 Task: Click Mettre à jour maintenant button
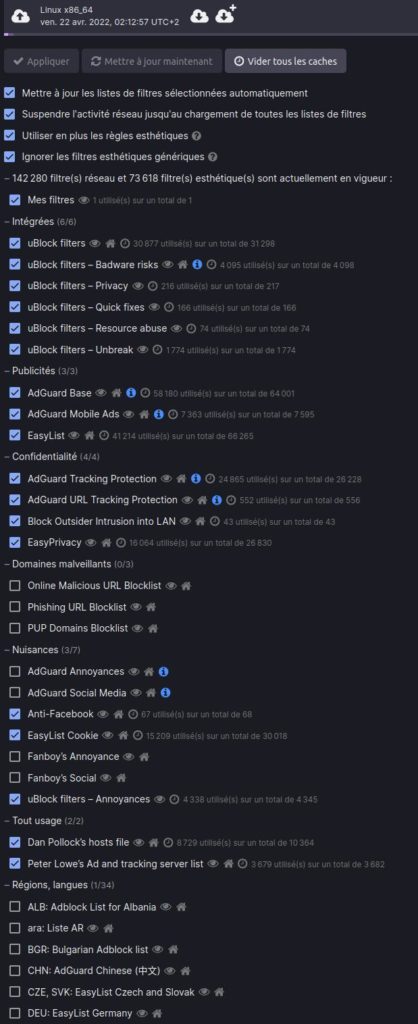coord(152,61)
